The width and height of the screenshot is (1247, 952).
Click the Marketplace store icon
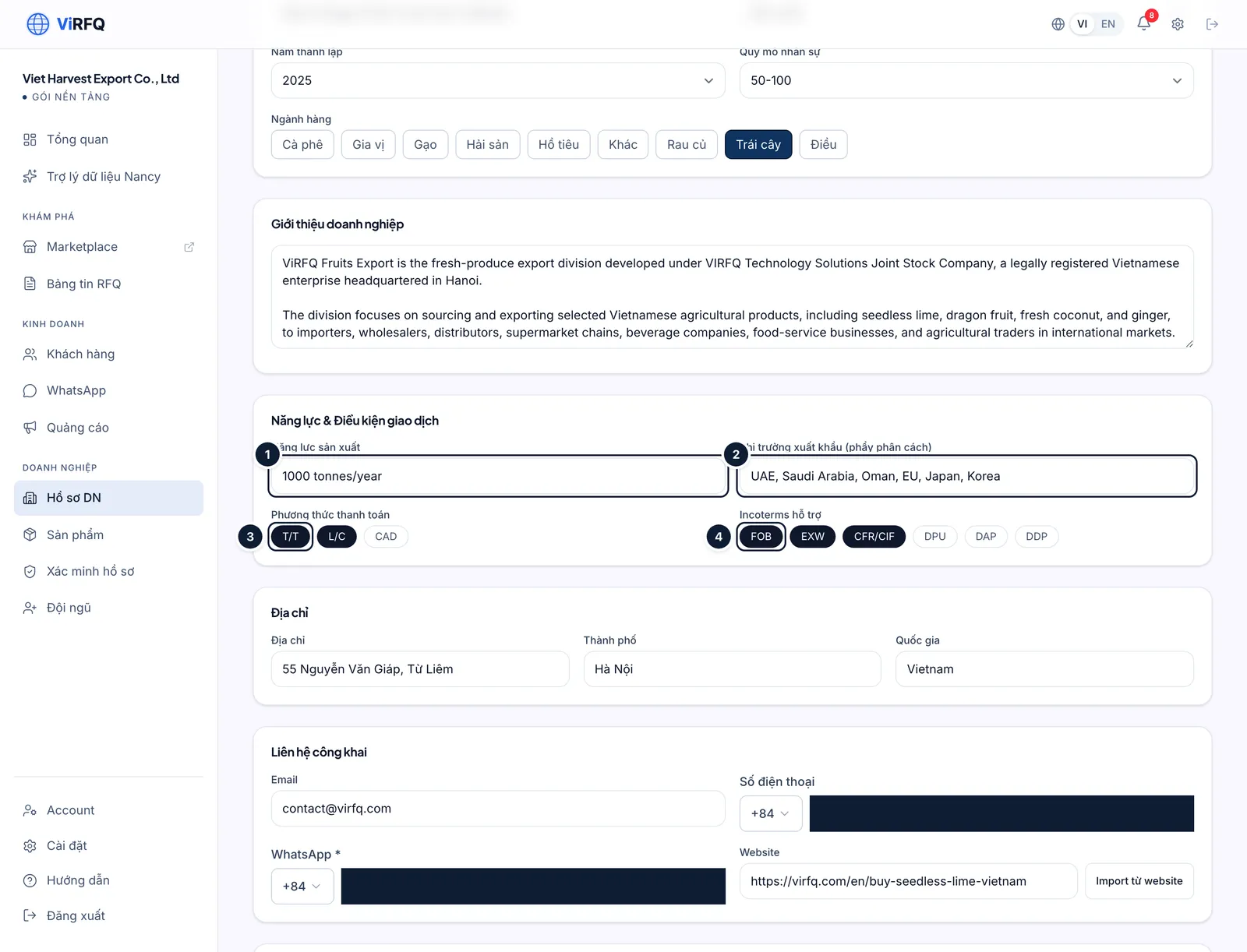pyautogui.click(x=30, y=247)
